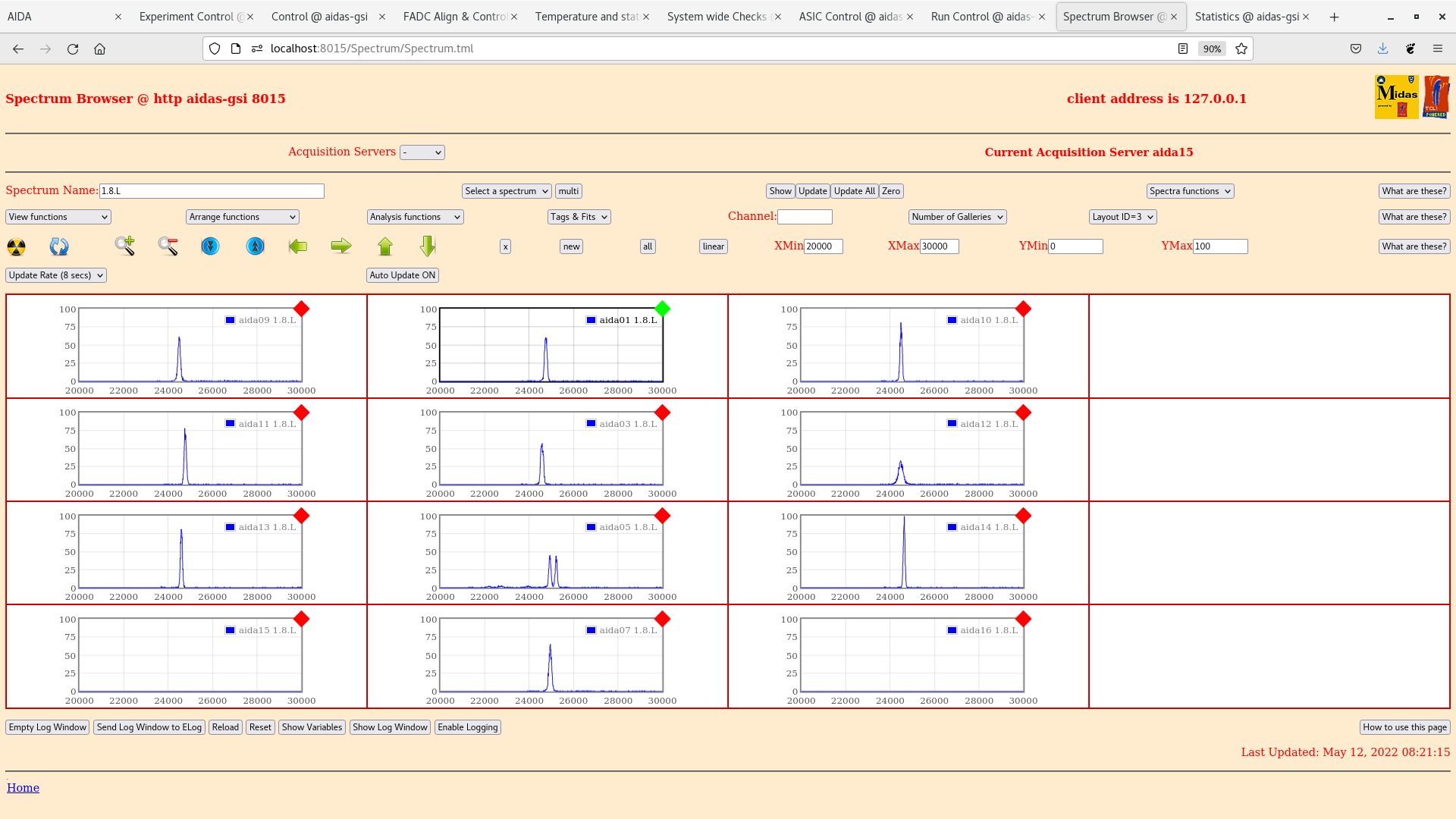Viewport: 1456px width, 819px height.
Task: Toggle the red diamond on aida09 spectrum
Action: point(301,309)
